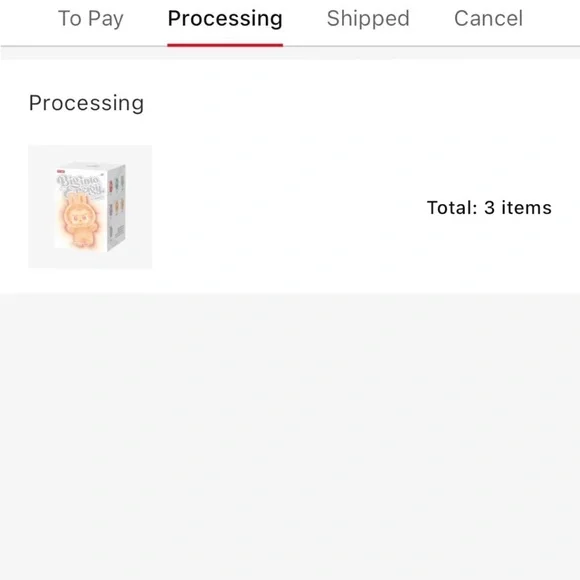The height and width of the screenshot is (580, 580).
Task: Tap the orange rabbit figure on box
Action: pyautogui.click(x=79, y=220)
